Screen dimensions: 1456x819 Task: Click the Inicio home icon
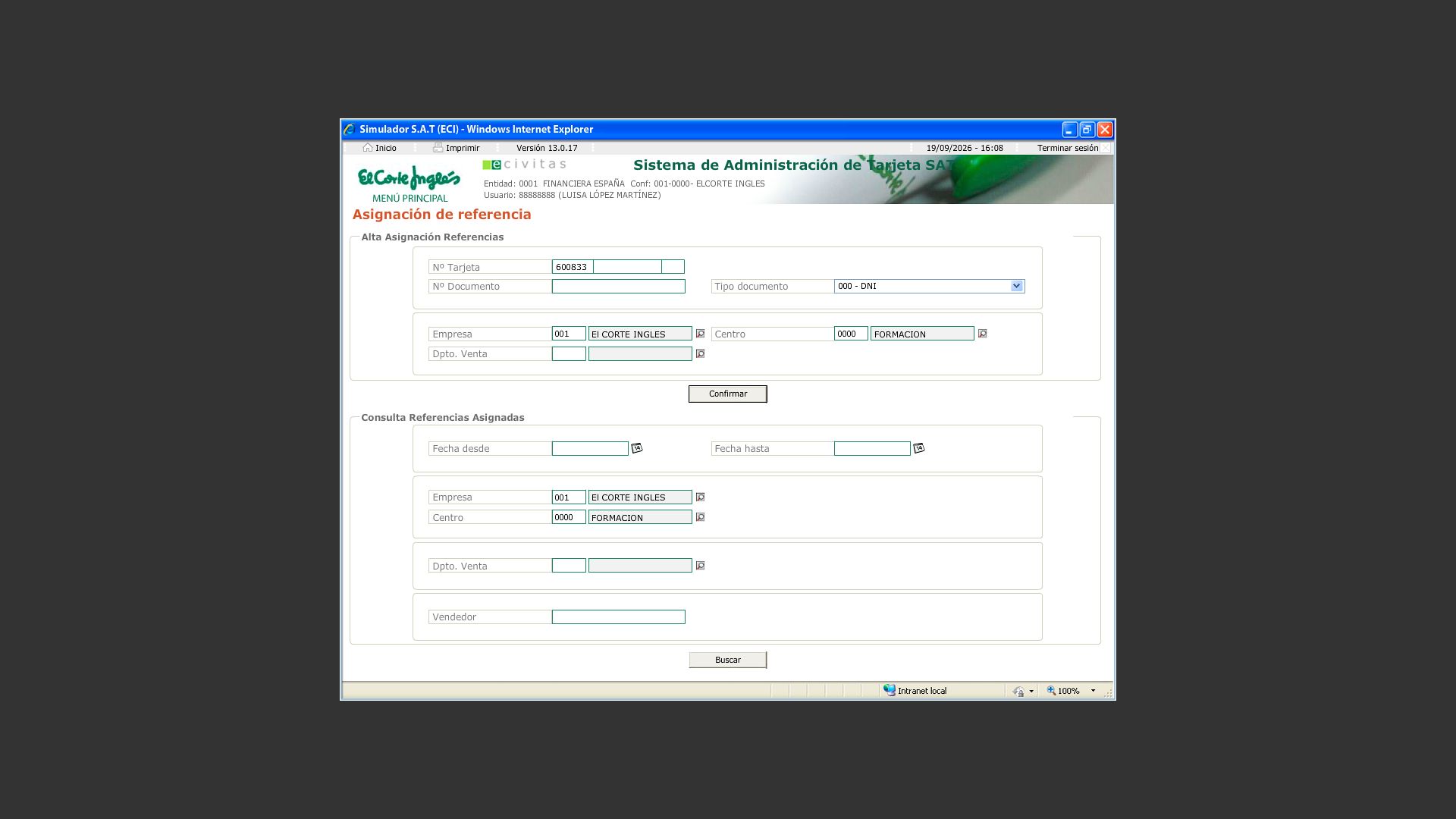coord(368,148)
